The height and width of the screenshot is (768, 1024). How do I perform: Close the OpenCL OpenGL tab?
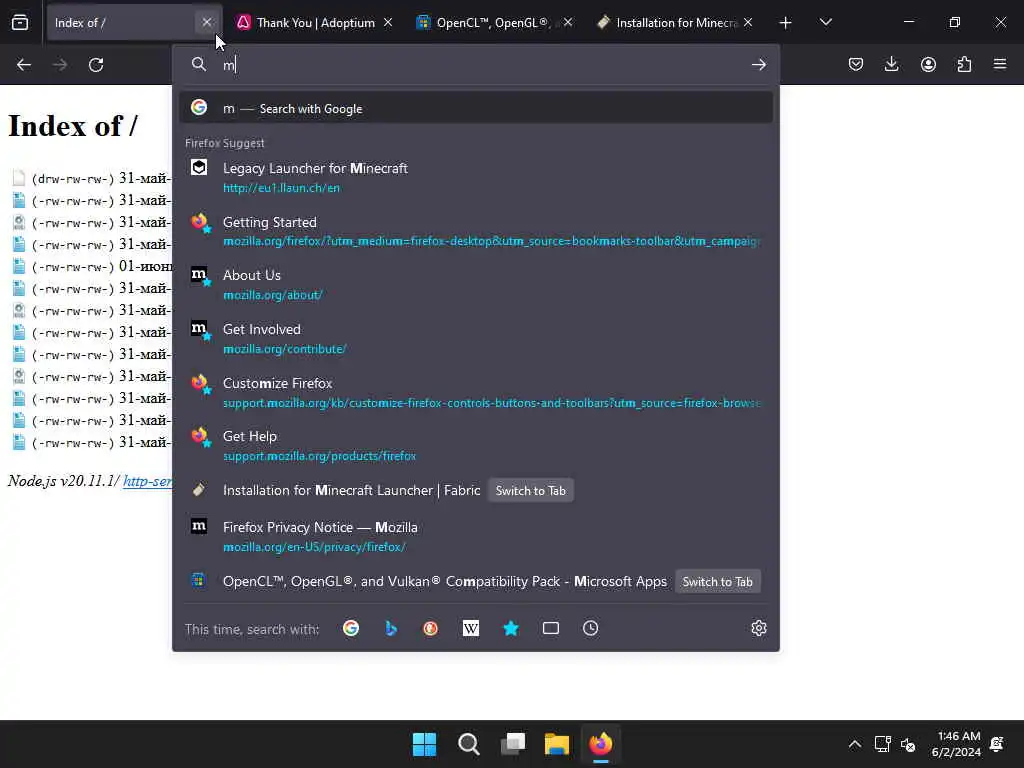[568, 22]
